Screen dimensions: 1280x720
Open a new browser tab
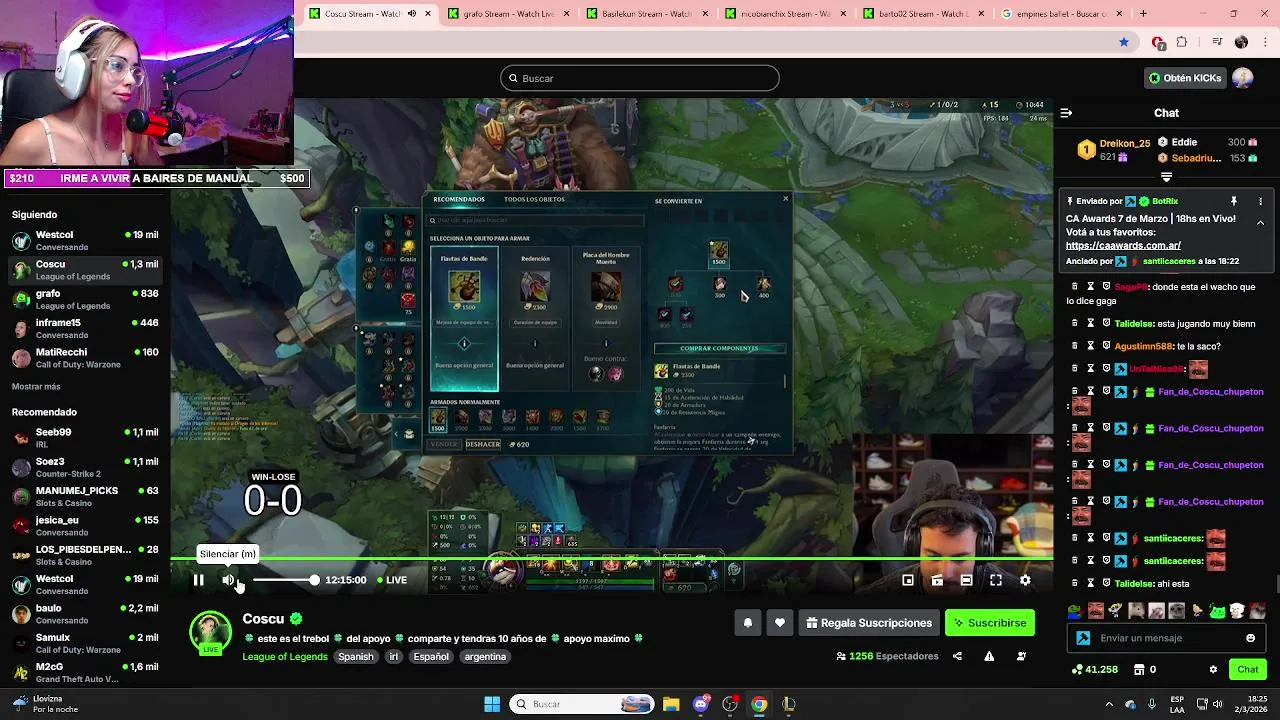pyautogui.click(x=1143, y=14)
